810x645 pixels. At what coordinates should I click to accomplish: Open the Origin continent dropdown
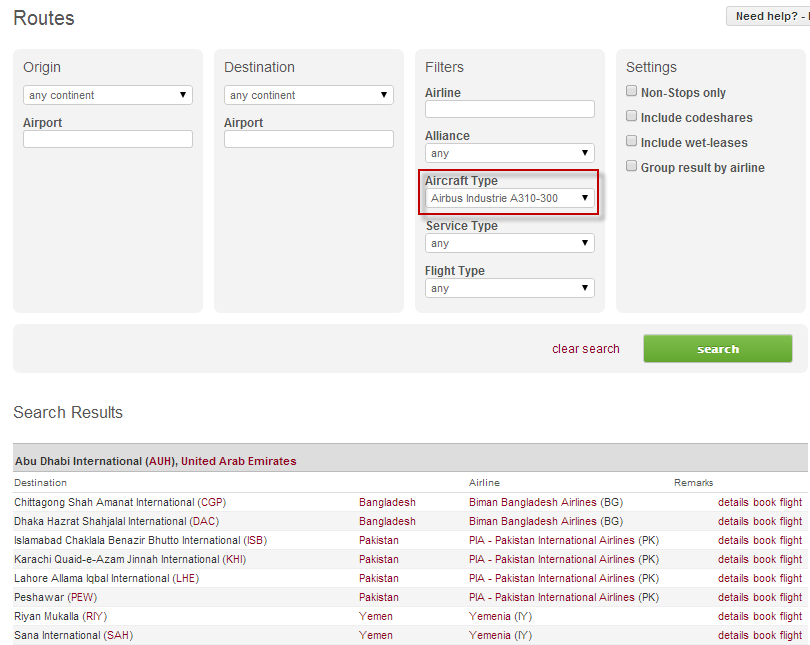point(108,95)
